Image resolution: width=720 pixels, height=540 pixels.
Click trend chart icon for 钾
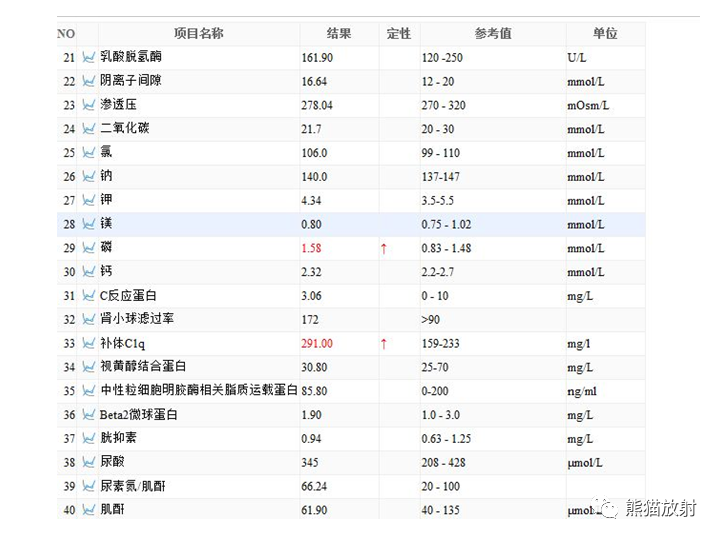[88, 200]
